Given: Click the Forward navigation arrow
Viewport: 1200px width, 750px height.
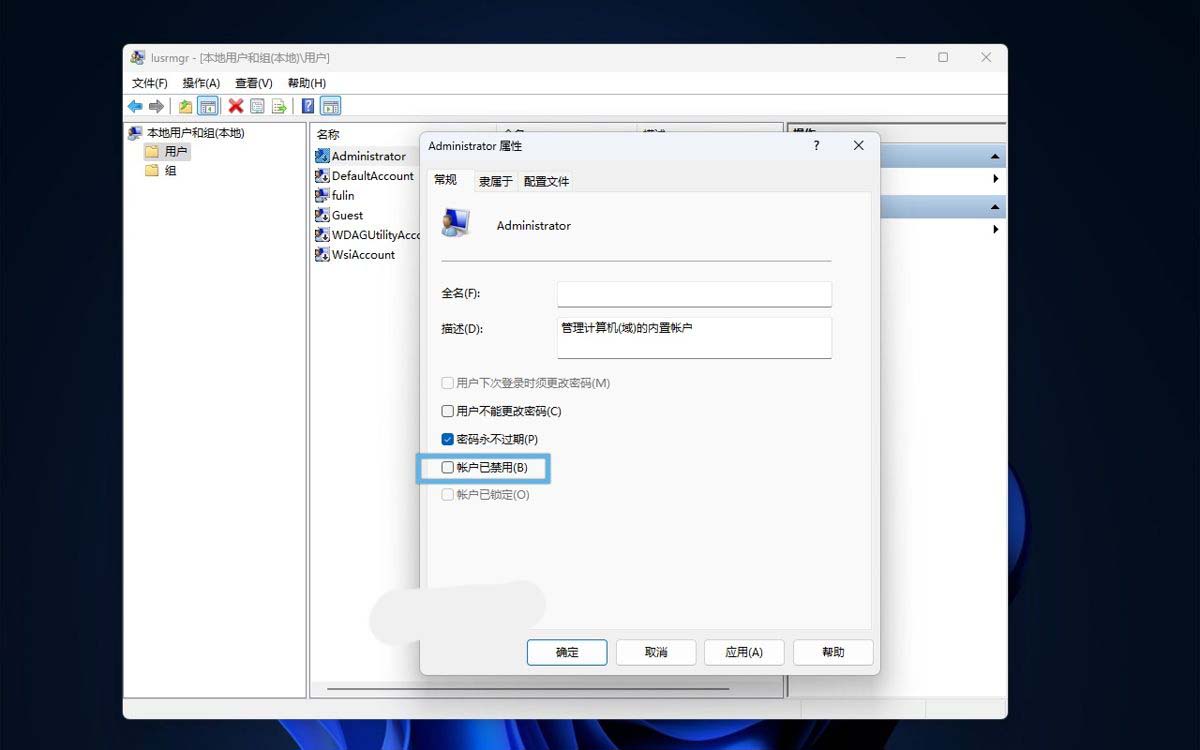Looking at the screenshot, I should [x=157, y=105].
